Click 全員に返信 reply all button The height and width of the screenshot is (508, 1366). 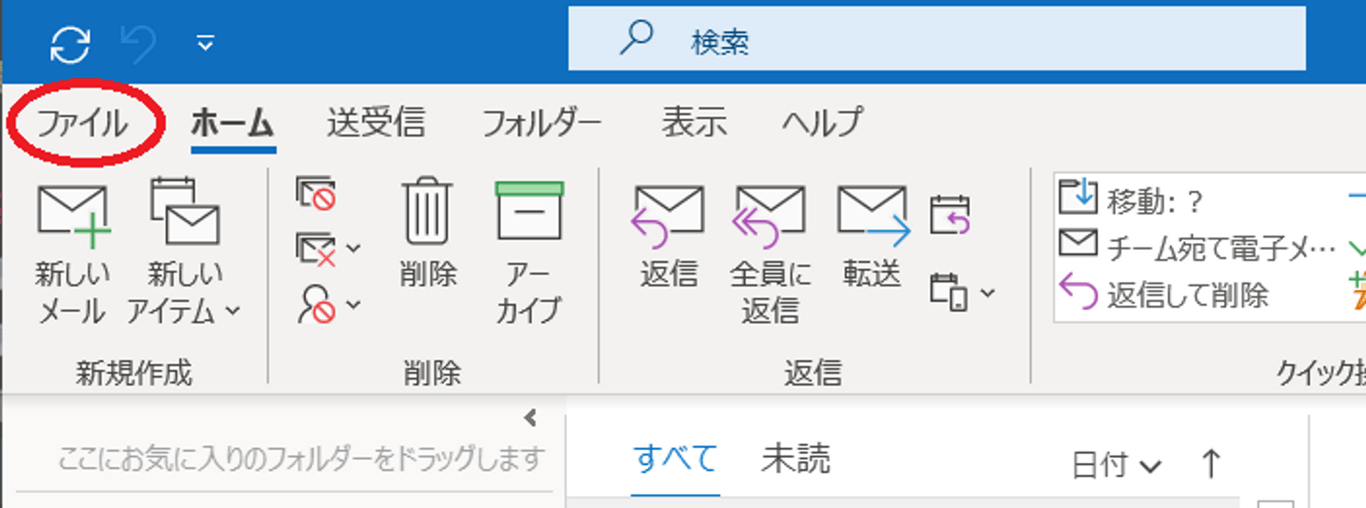[x=770, y=254]
